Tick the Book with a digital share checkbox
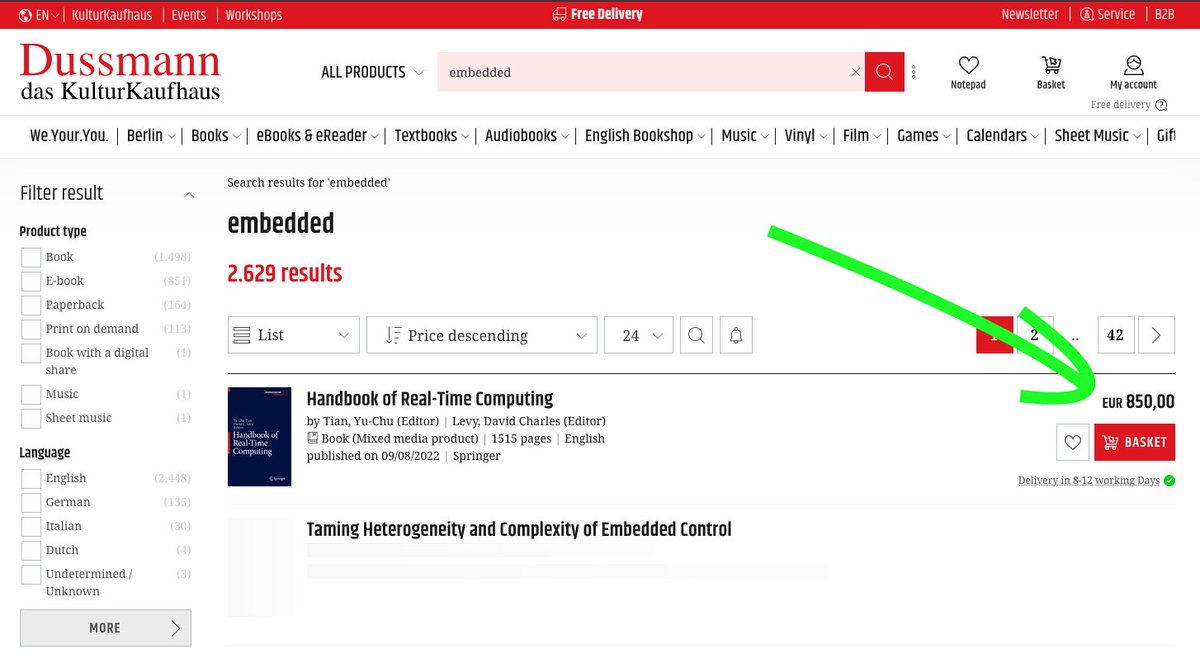The height and width of the screenshot is (654, 1200). 31,354
